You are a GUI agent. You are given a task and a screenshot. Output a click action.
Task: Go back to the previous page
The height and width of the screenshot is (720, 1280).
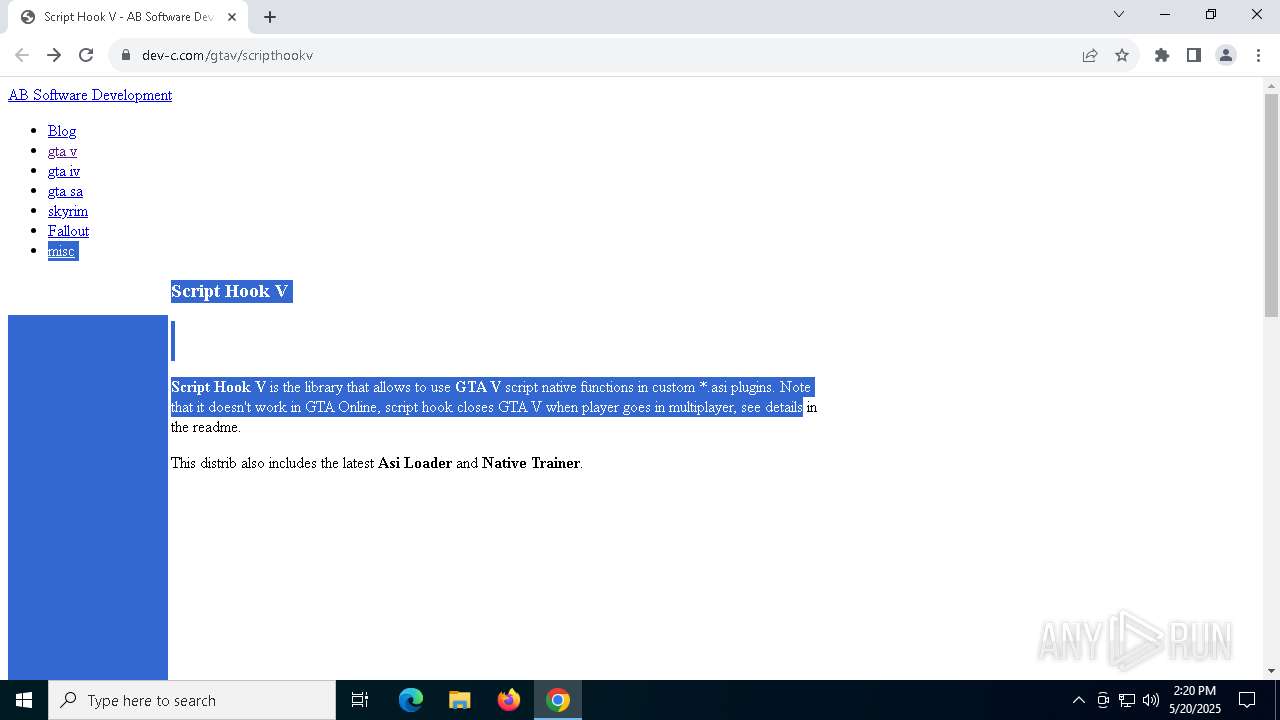[x=22, y=55]
